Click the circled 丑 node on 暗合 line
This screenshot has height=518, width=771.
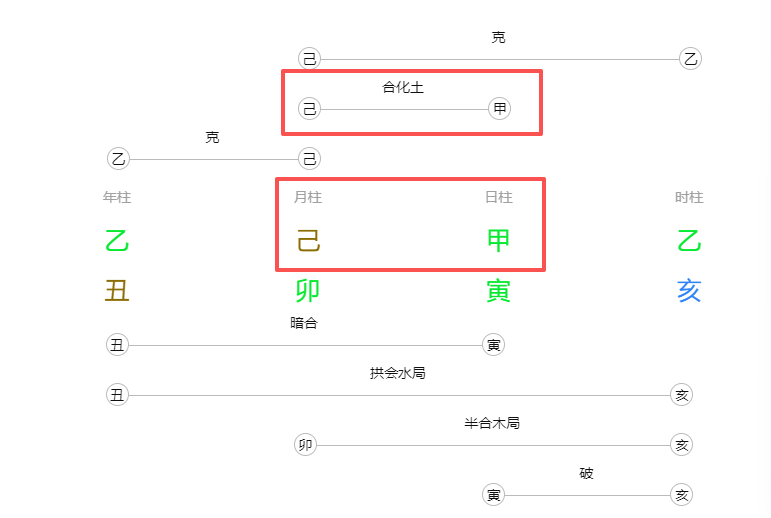118,345
